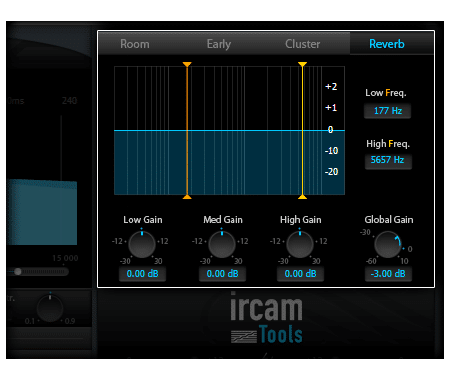This screenshot has width=450, height=380.
Task: Click the Global Gain knob
Action: pos(388,245)
